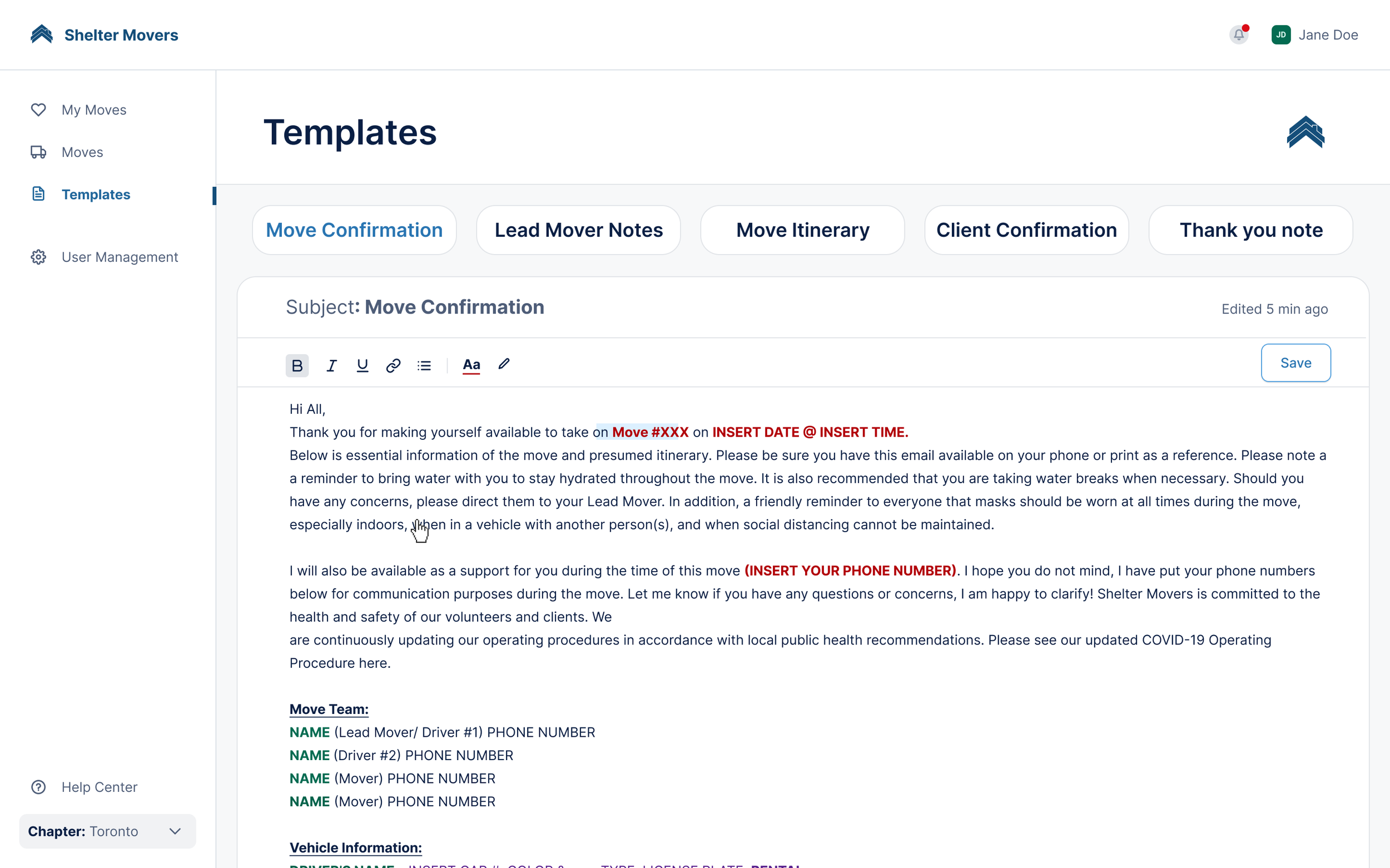Insert a link with the chain icon
Image resolution: width=1390 pixels, height=868 pixels.
pos(393,365)
